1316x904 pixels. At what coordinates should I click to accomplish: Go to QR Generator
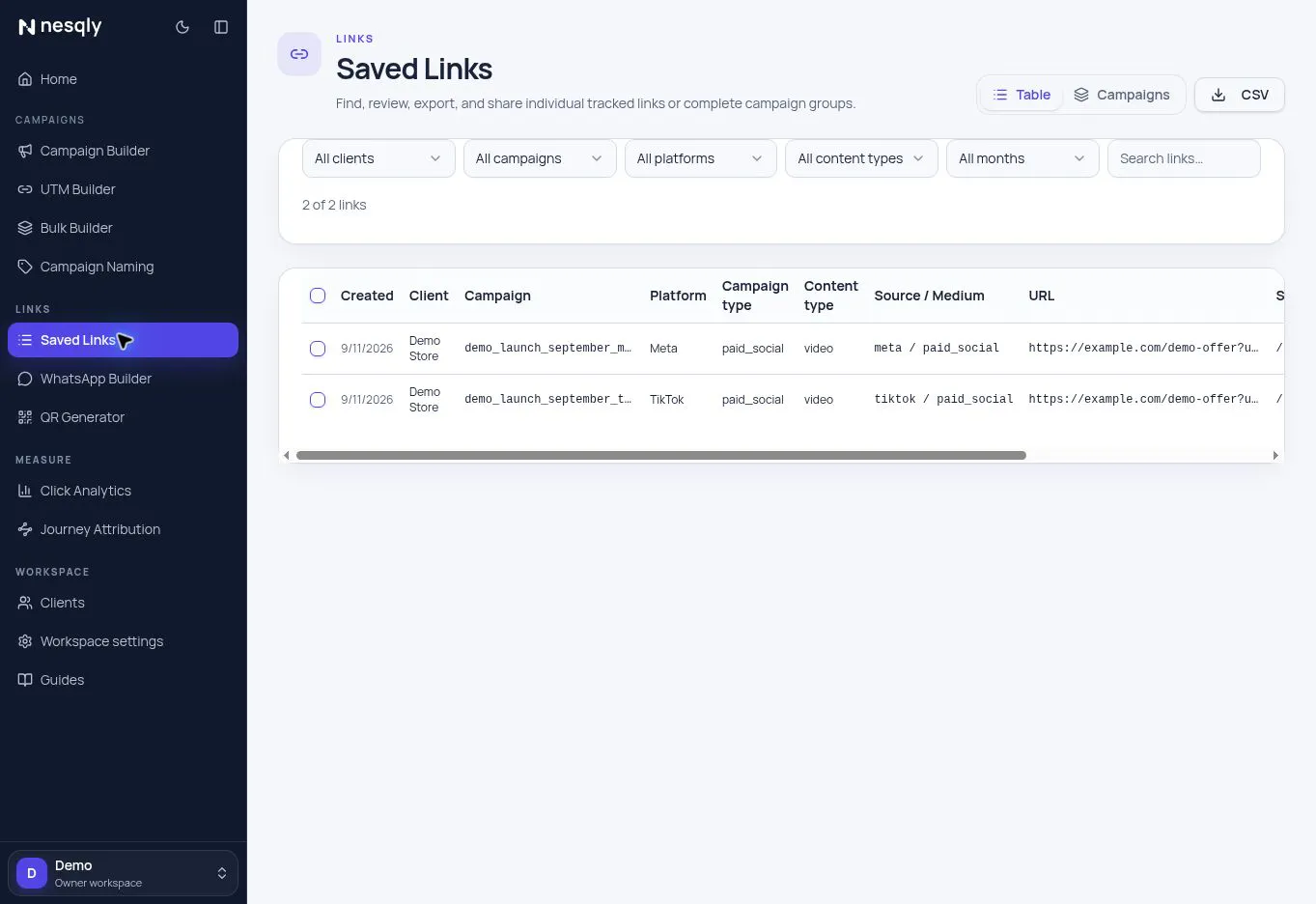tap(123, 417)
